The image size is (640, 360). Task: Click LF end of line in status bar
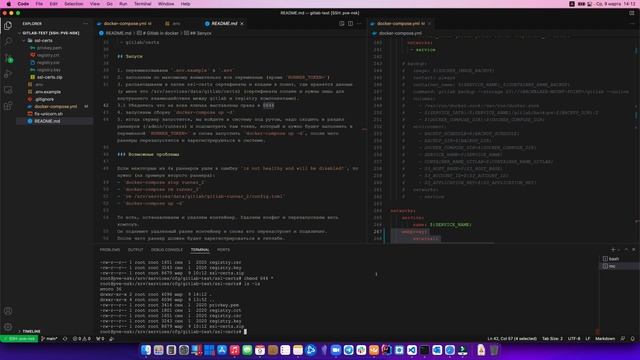[x=588, y=339]
